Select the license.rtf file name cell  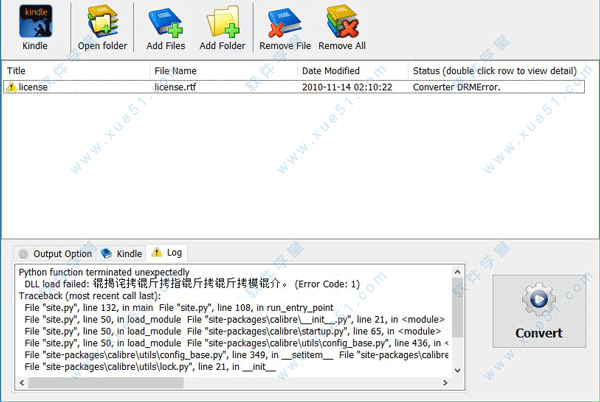[182, 87]
